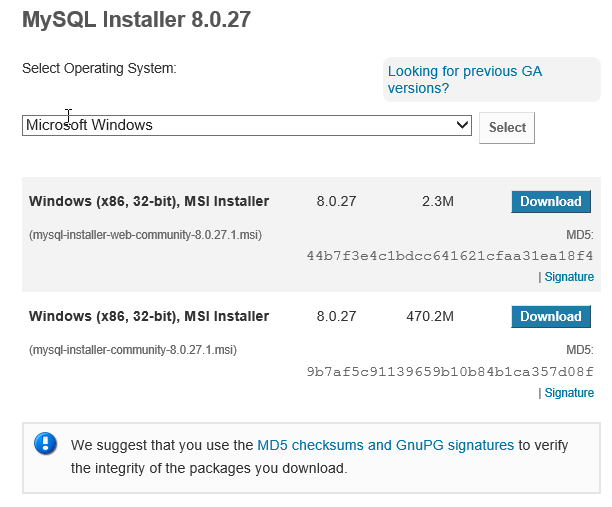Download the 470.2M full community installer

551,316
